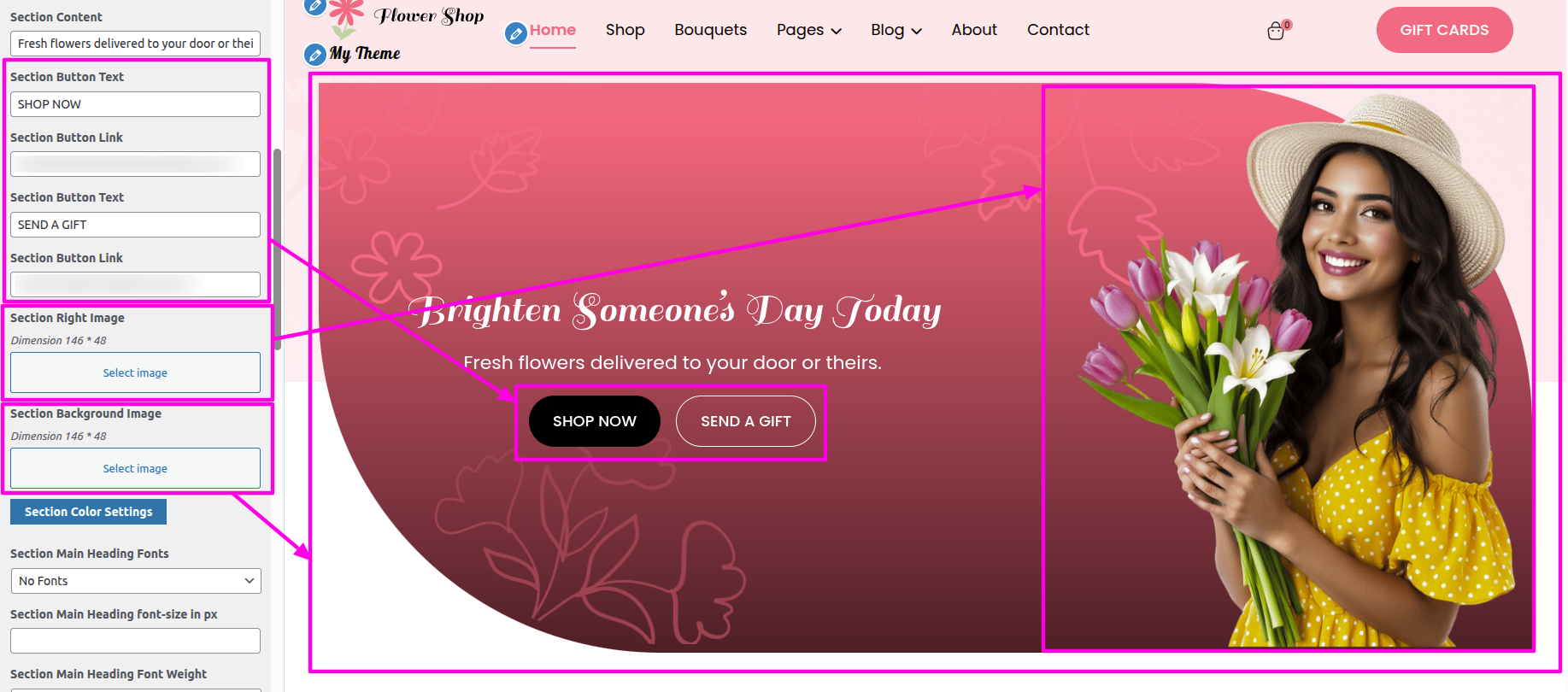The image size is (1568, 692).
Task: Click the pink flower logo image
Action: coord(346,17)
